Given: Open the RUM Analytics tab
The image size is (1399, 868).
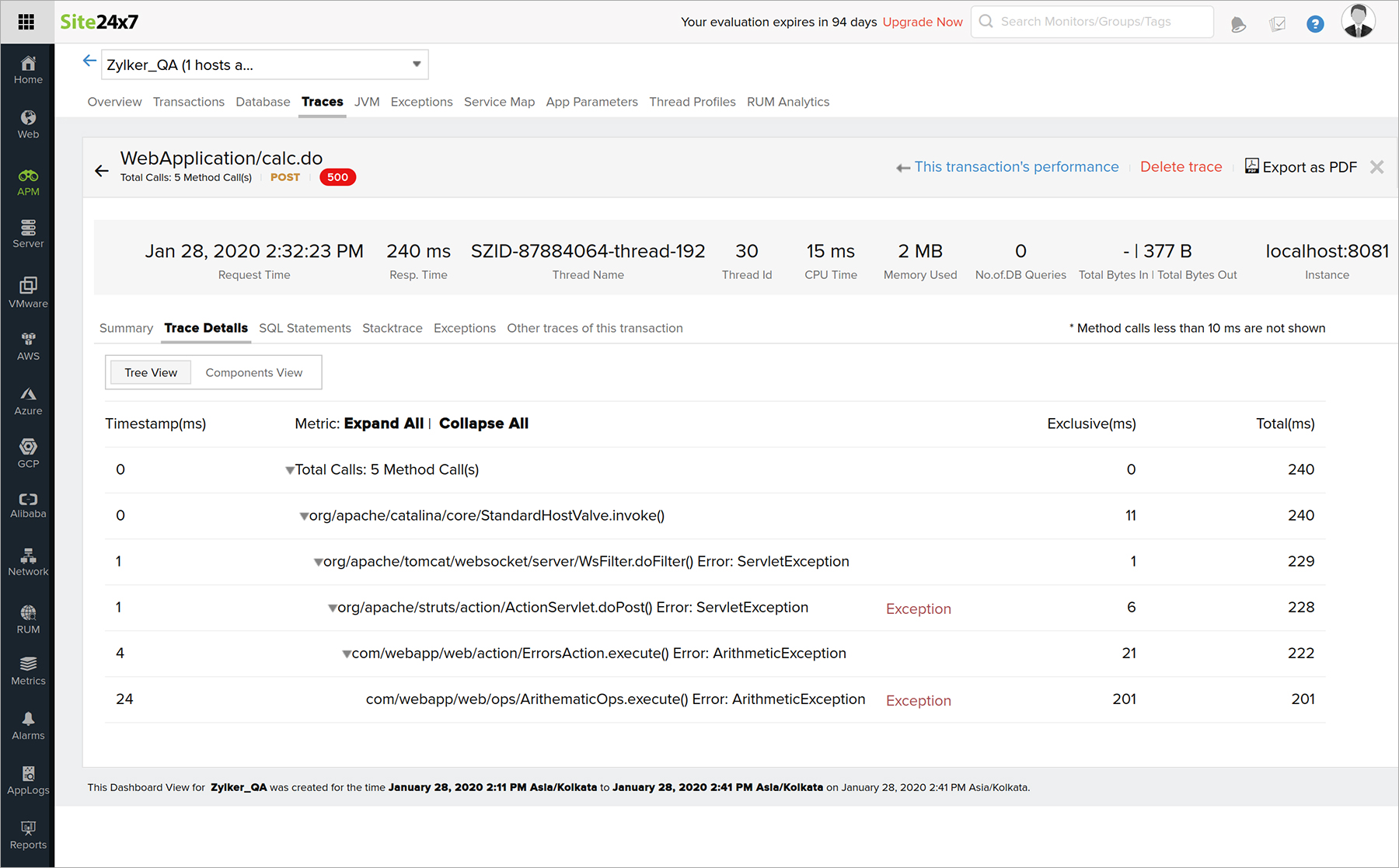Looking at the screenshot, I should point(788,102).
